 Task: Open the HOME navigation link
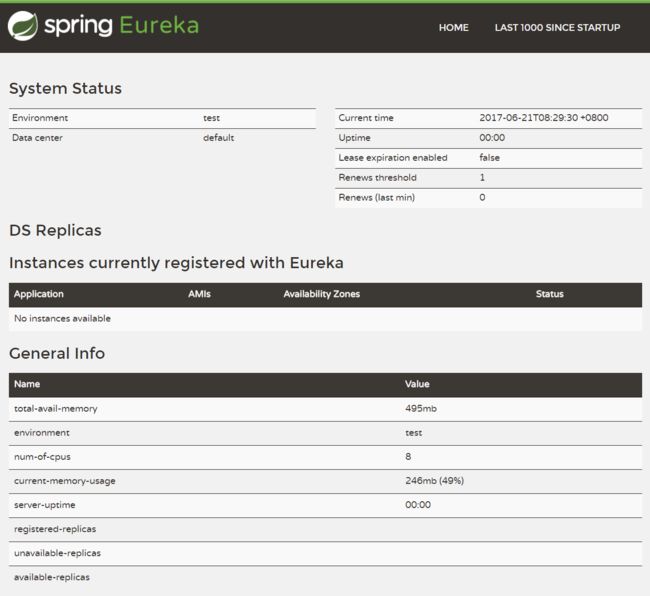[x=454, y=28]
